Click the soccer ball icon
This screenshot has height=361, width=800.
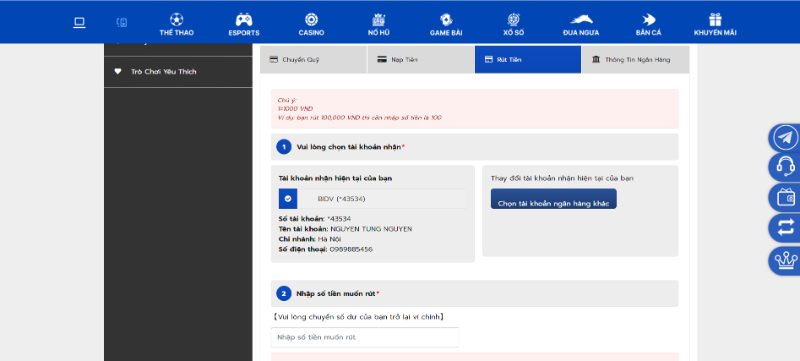pos(176,19)
